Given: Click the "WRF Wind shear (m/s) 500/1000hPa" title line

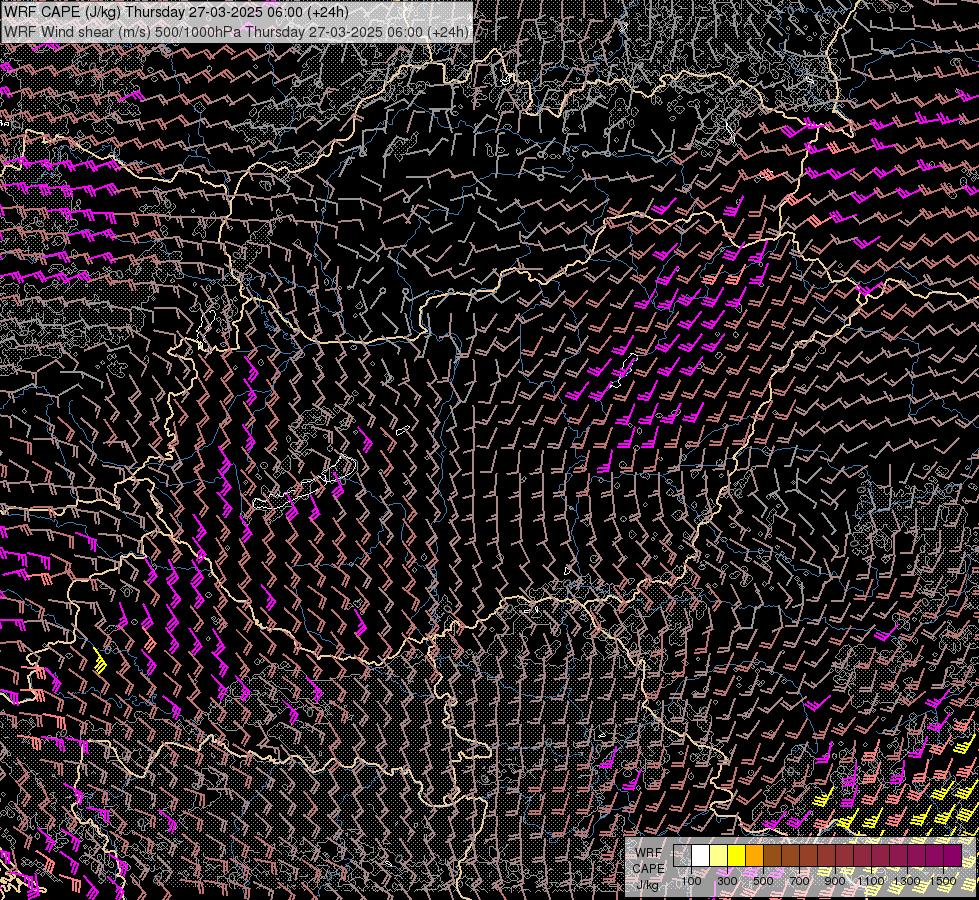Looking at the screenshot, I should point(236,31).
